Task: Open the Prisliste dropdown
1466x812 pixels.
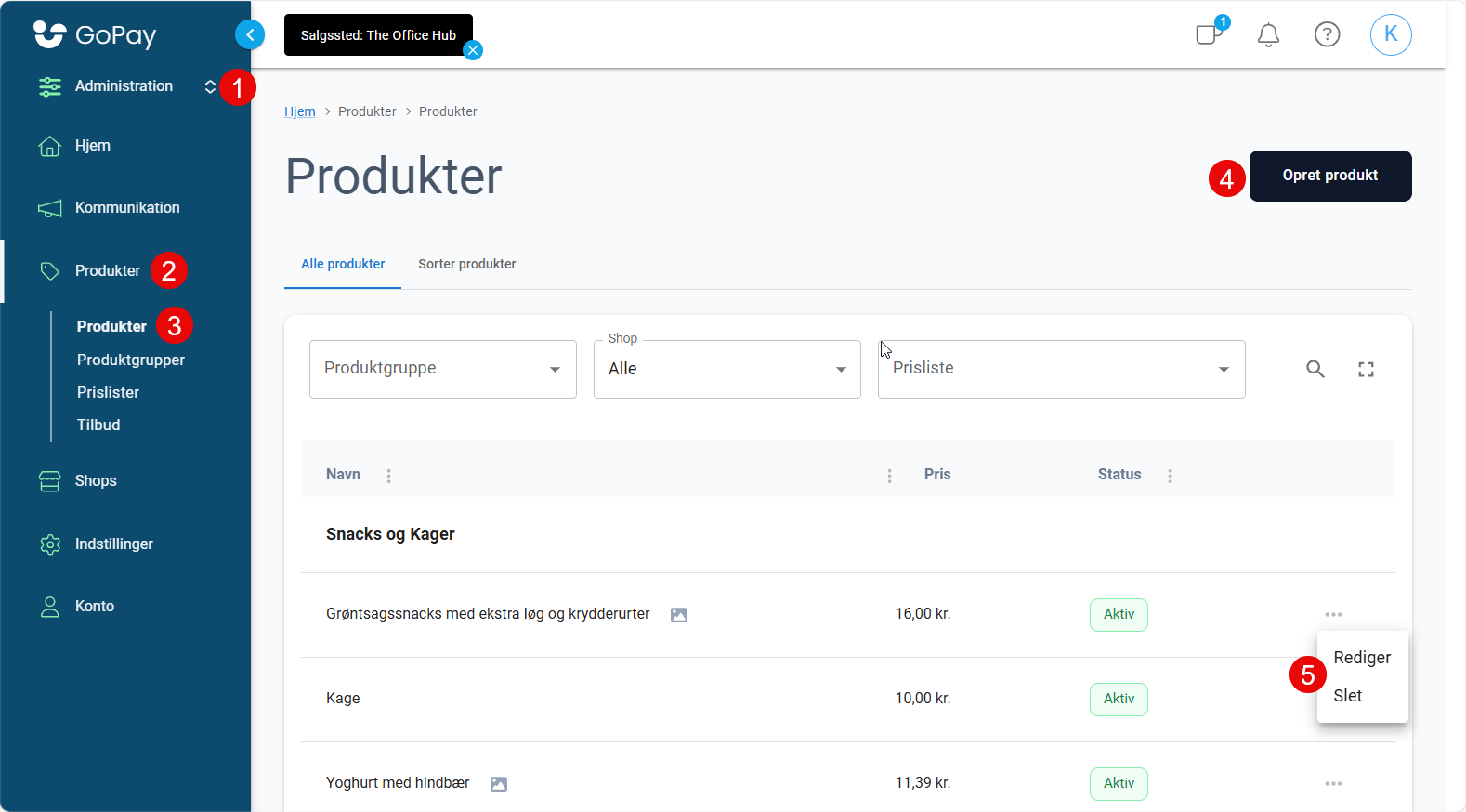Action: tap(1062, 369)
